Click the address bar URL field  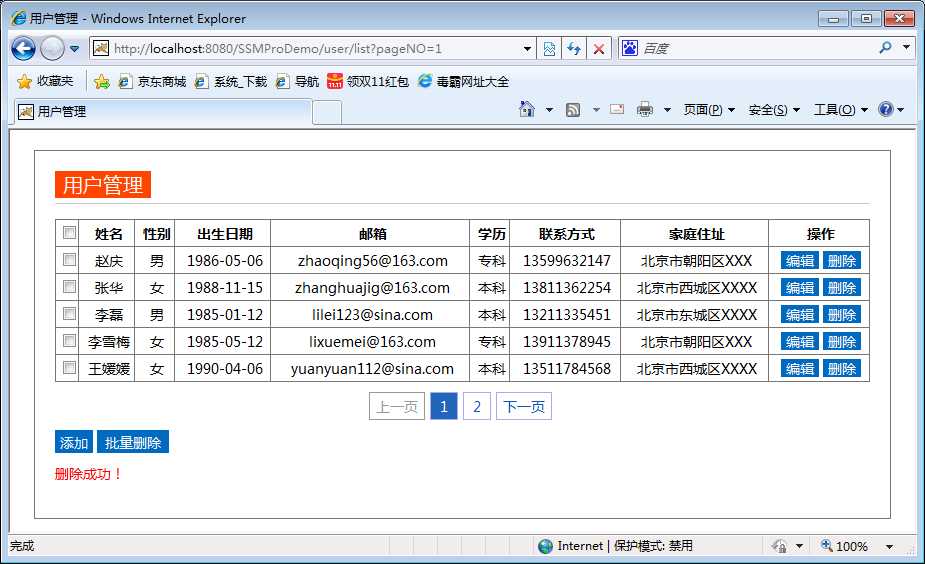click(x=313, y=48)
